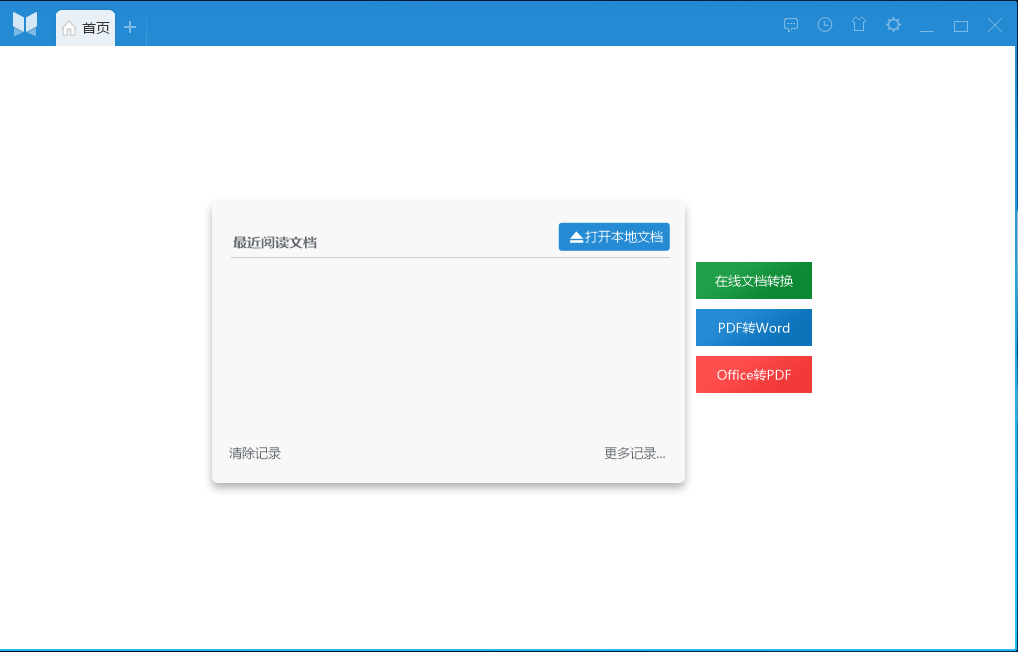Open the skin theme shirt icon
The height and width of the screenshot is (652, 1018).
click(859, 25)
